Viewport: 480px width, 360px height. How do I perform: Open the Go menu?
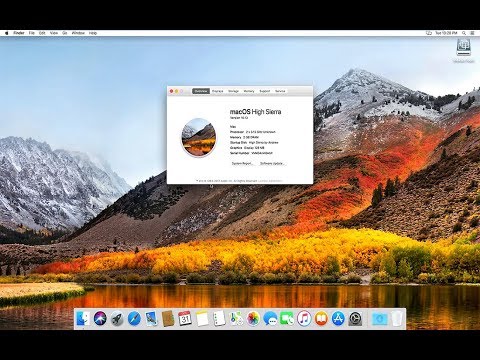[65, 33]
